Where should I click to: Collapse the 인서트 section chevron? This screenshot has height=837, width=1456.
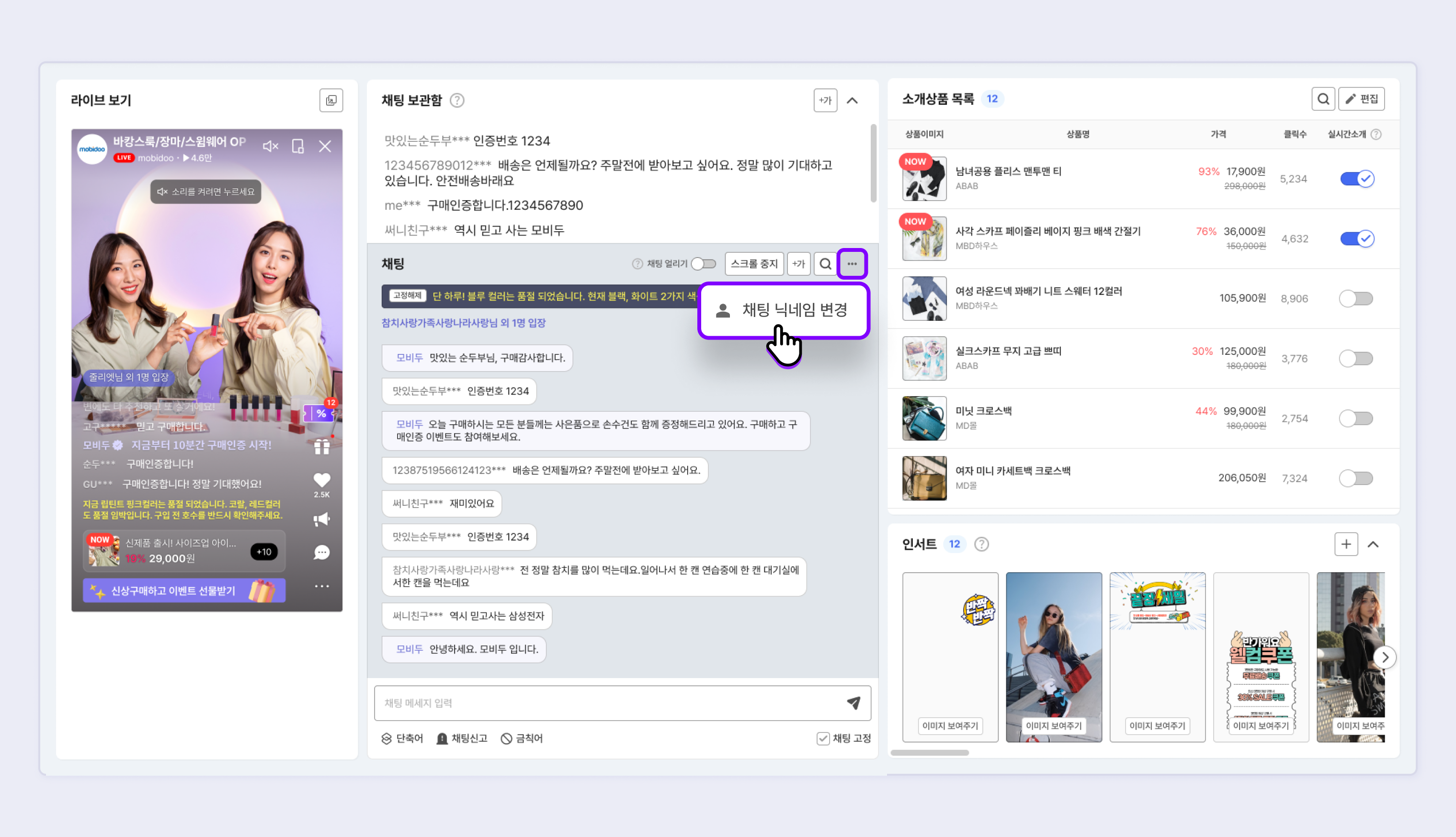(x=1373, y=544)
